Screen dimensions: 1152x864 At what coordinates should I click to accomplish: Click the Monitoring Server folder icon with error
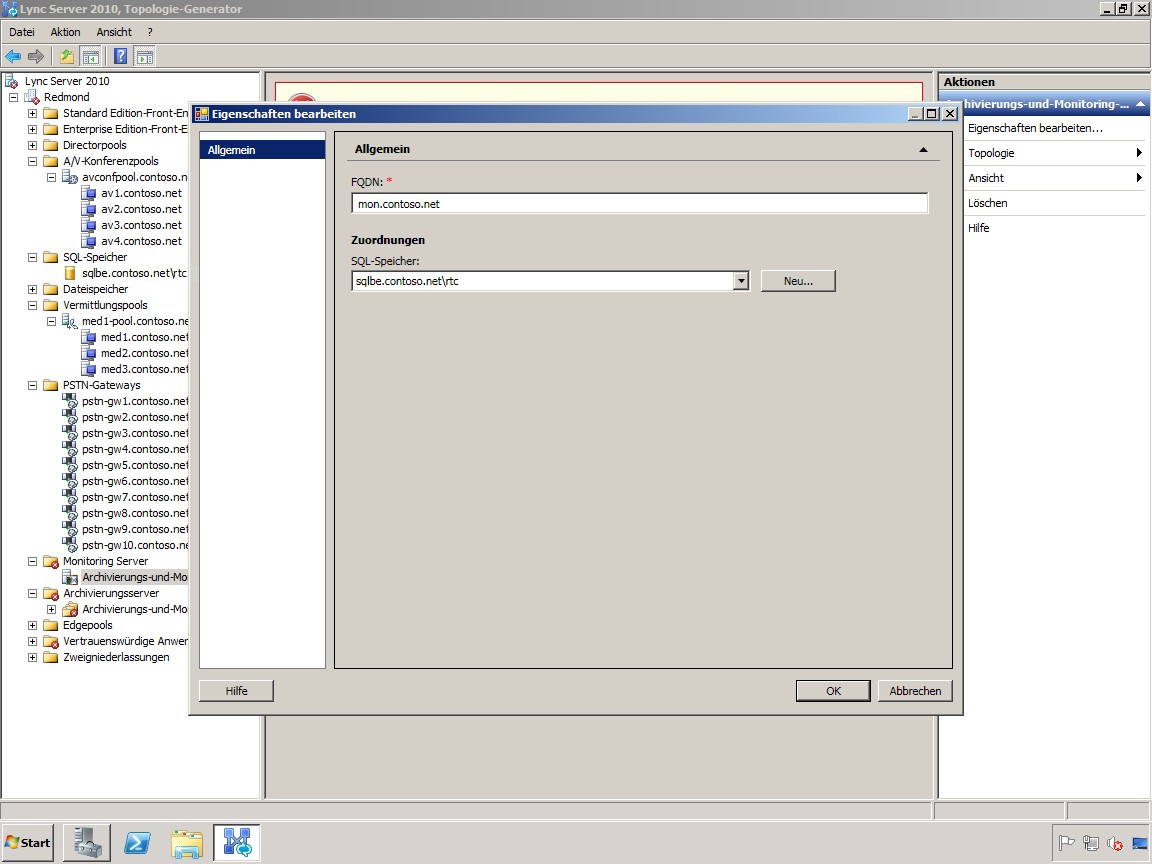[51, 562]
